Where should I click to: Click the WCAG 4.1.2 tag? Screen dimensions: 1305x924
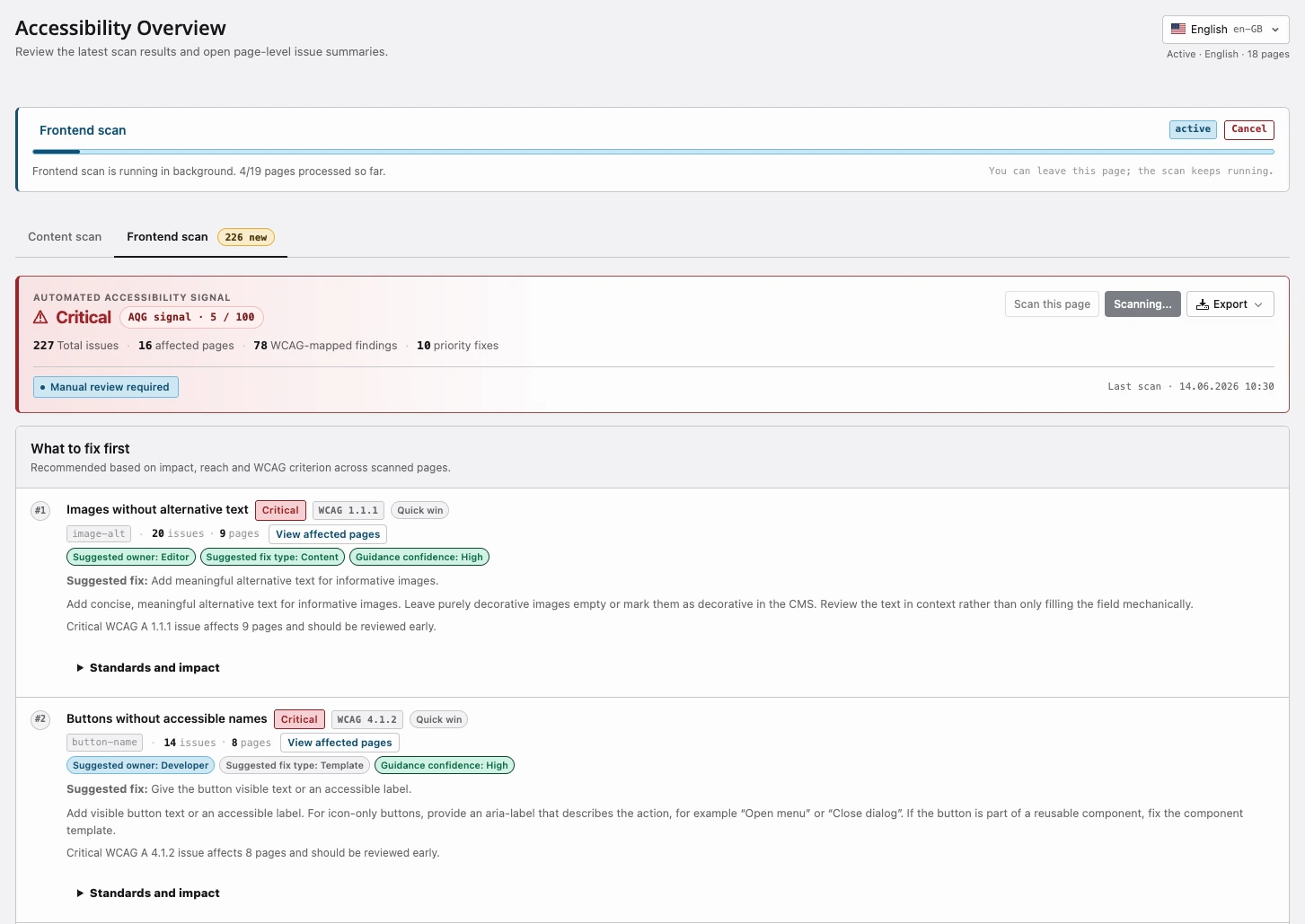point(367,719)
